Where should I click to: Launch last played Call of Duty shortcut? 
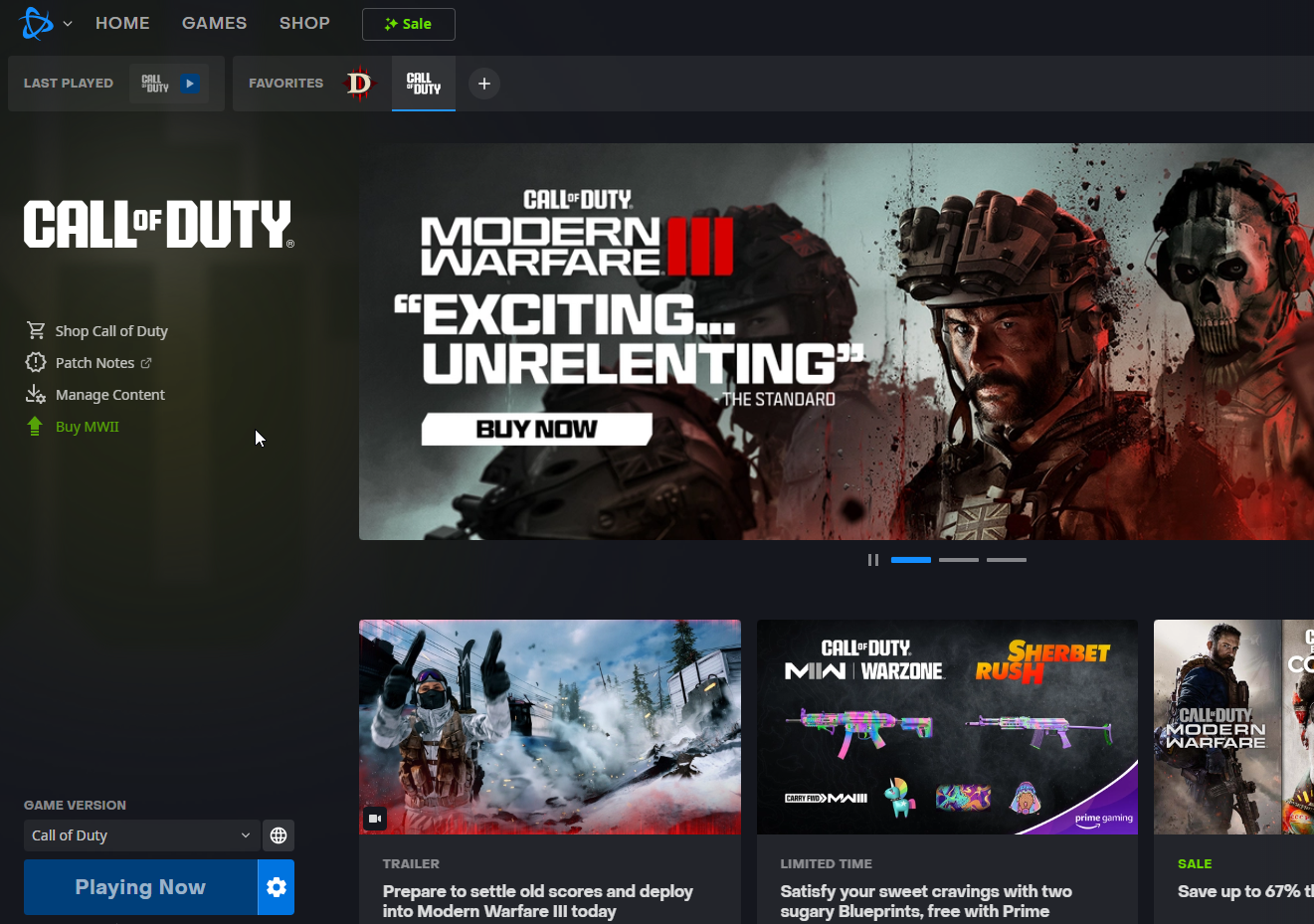(169, 84)
